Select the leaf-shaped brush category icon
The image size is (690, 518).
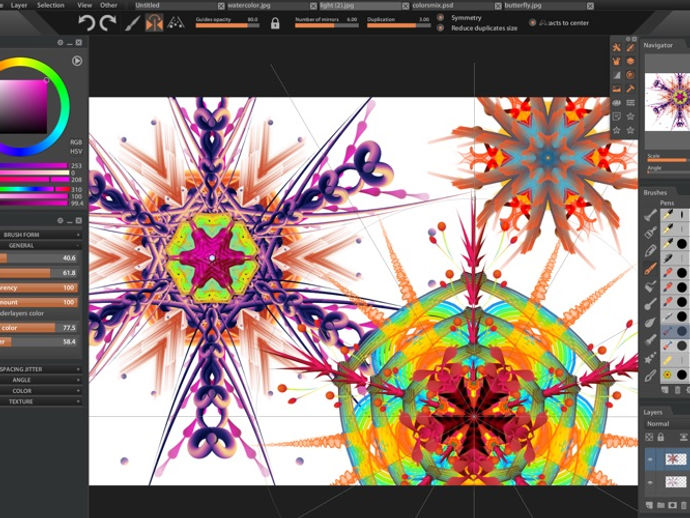tap(650, 322)
